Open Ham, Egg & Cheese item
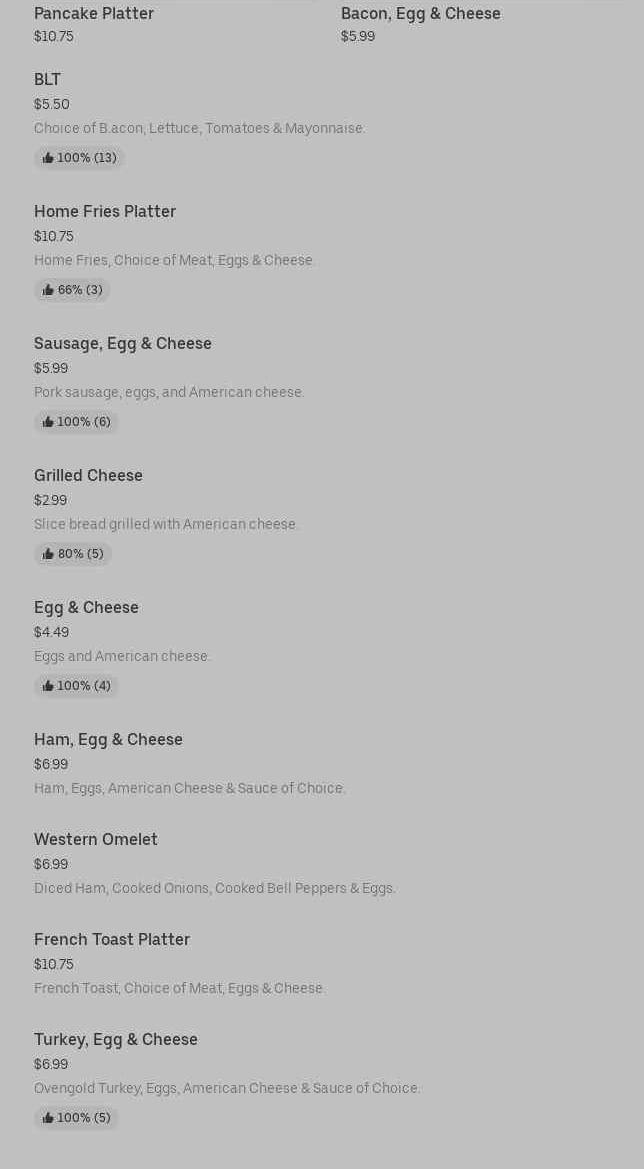The image size is (644, 1169). [x=108, y=739]
